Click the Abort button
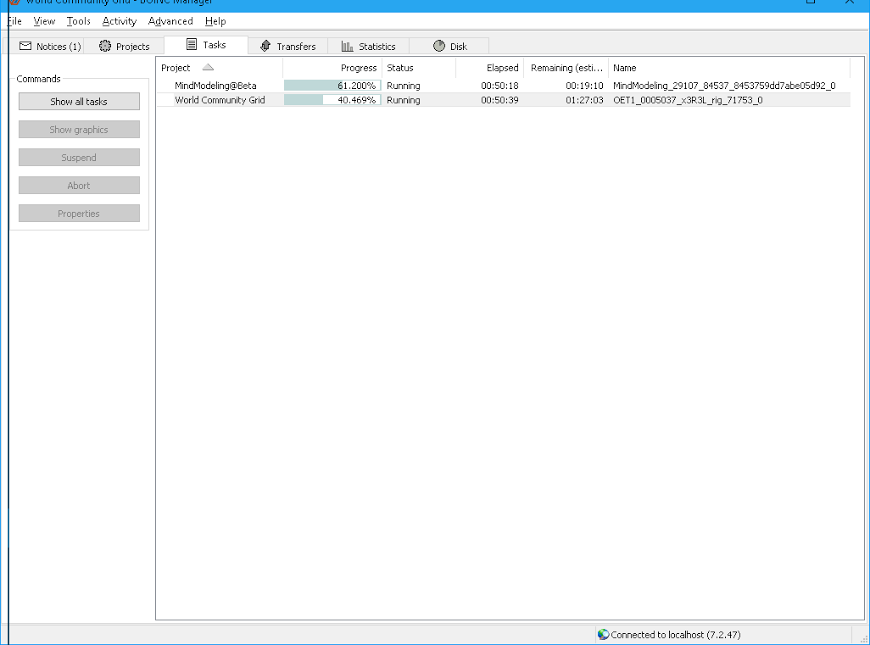The image size is (870, 645). tap(79, 185)
